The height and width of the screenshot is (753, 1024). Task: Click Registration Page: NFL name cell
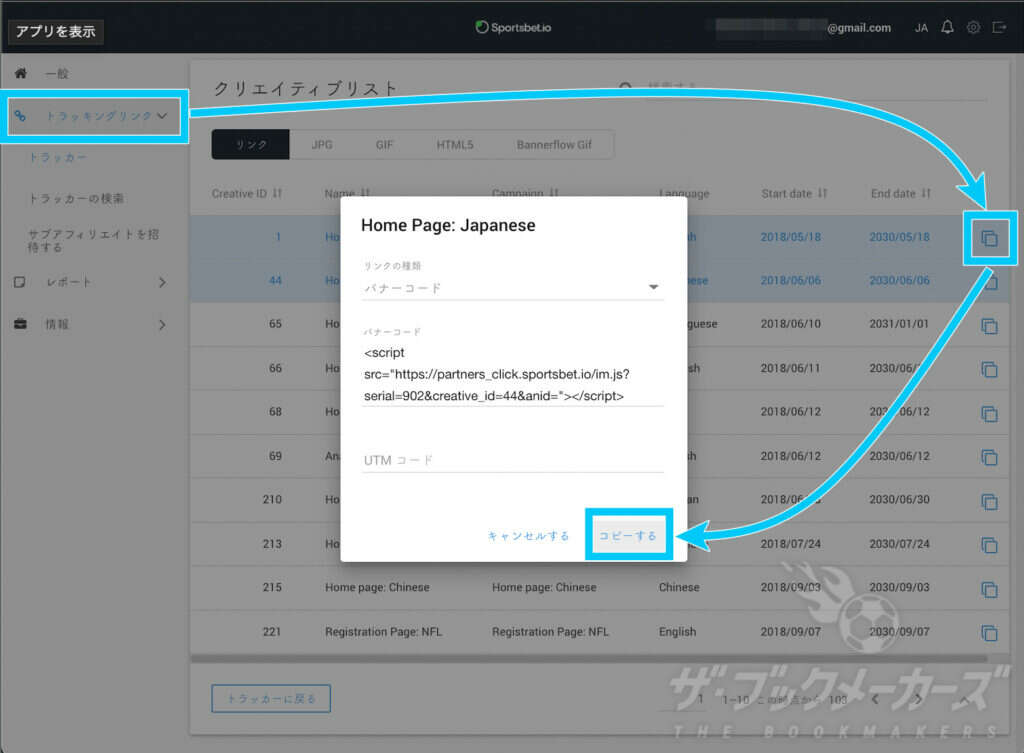coord(383,632)
